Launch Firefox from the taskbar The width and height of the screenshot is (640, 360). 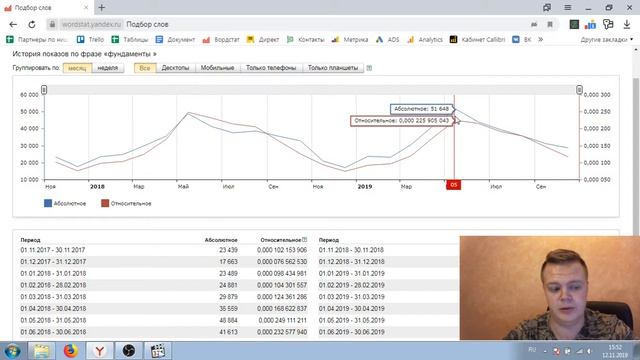click(x=71, y=351)
